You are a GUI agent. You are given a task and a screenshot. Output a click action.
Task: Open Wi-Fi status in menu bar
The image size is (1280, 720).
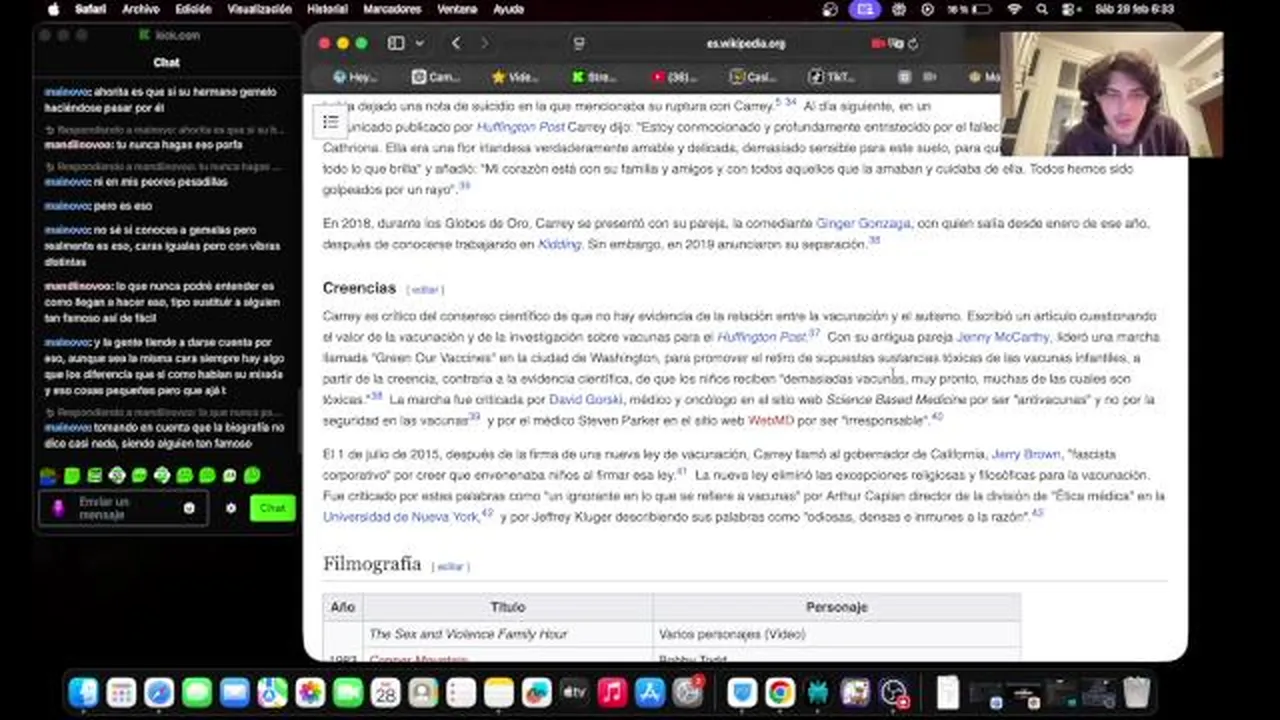(x=1015, y=9)
